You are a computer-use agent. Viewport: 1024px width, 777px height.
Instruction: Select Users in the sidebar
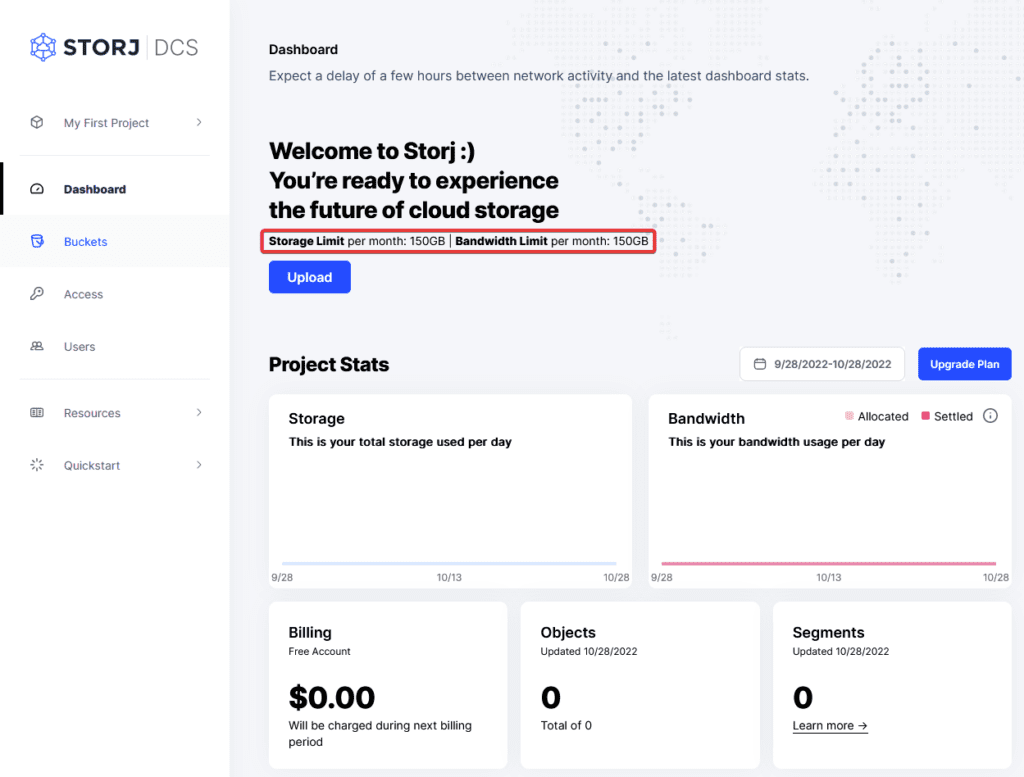(115, 346)
